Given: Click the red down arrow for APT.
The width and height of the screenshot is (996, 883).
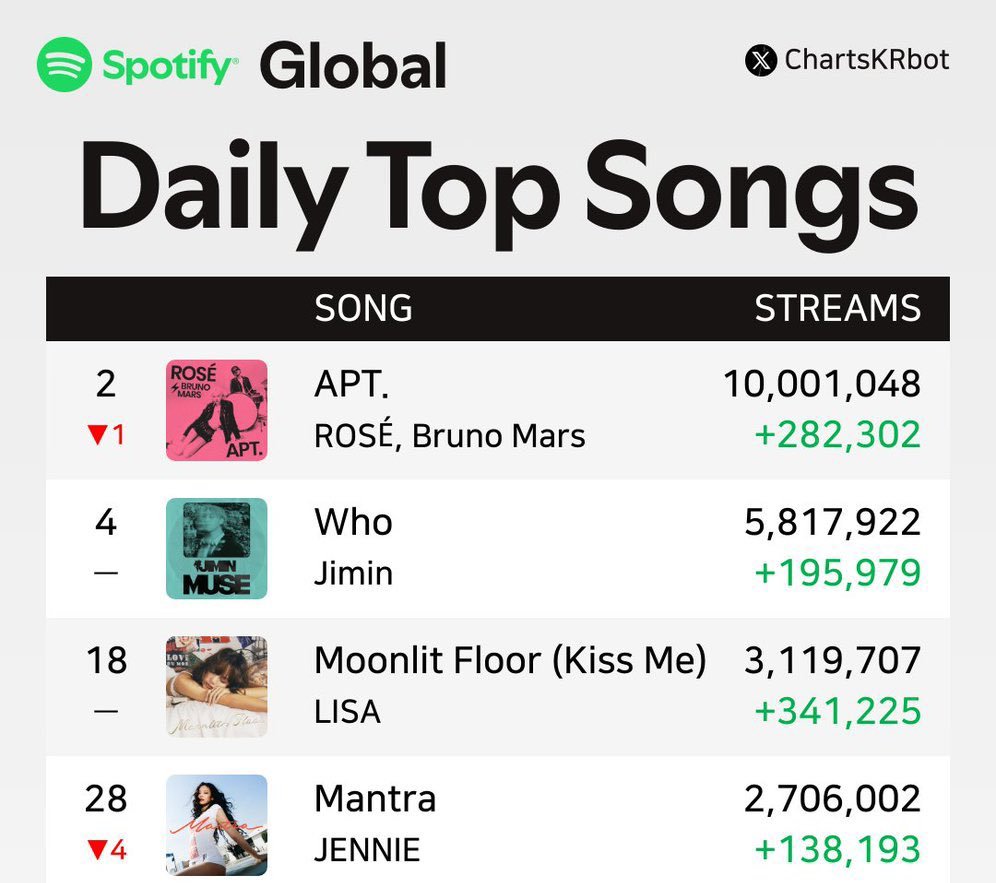Looking at the screenshot, I should click(97, 435).
